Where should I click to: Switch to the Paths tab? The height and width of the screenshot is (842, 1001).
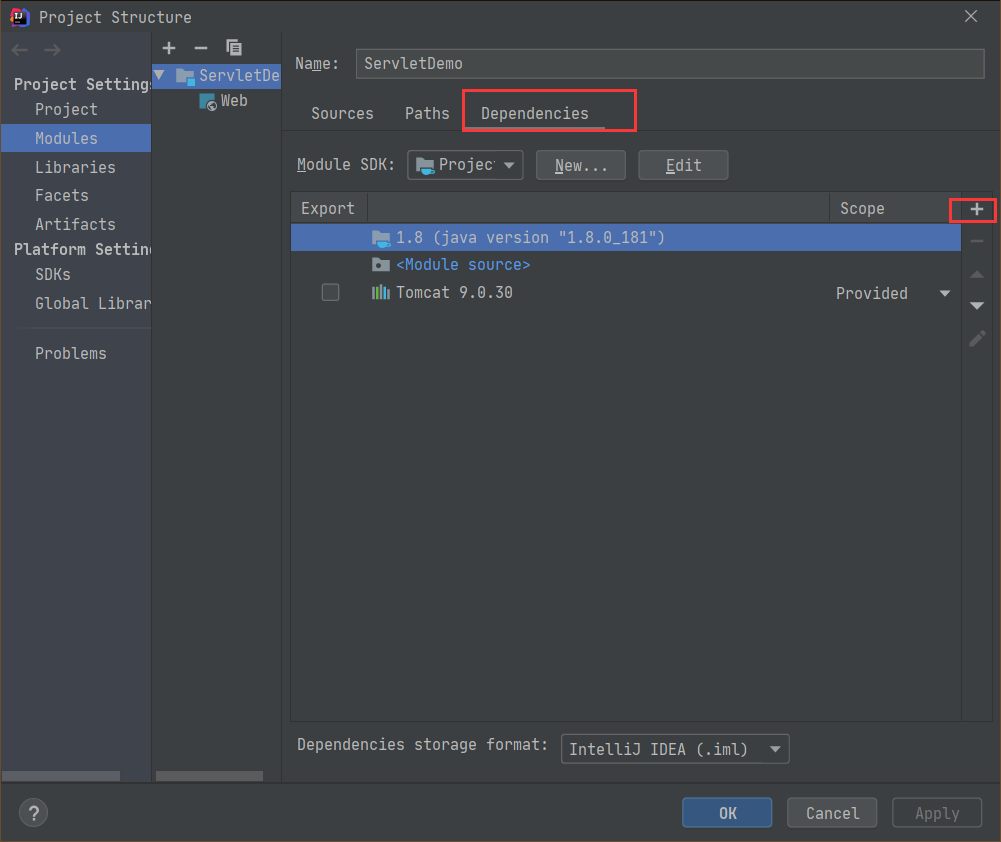427,113
